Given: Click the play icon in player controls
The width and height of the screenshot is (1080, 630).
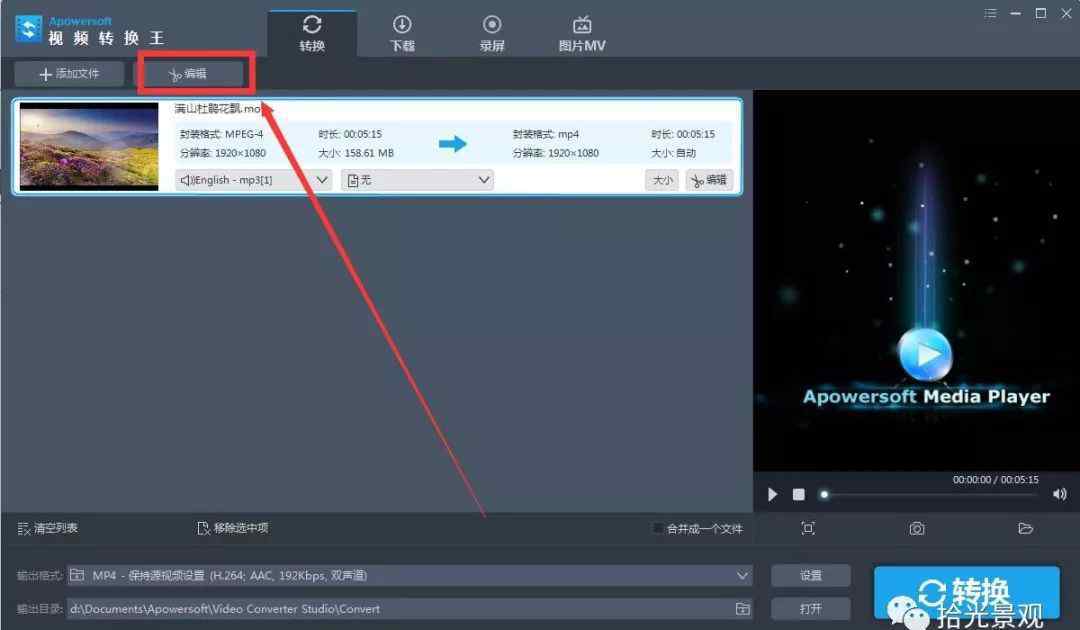Looking at the screenshot, I should coord(772,494).
